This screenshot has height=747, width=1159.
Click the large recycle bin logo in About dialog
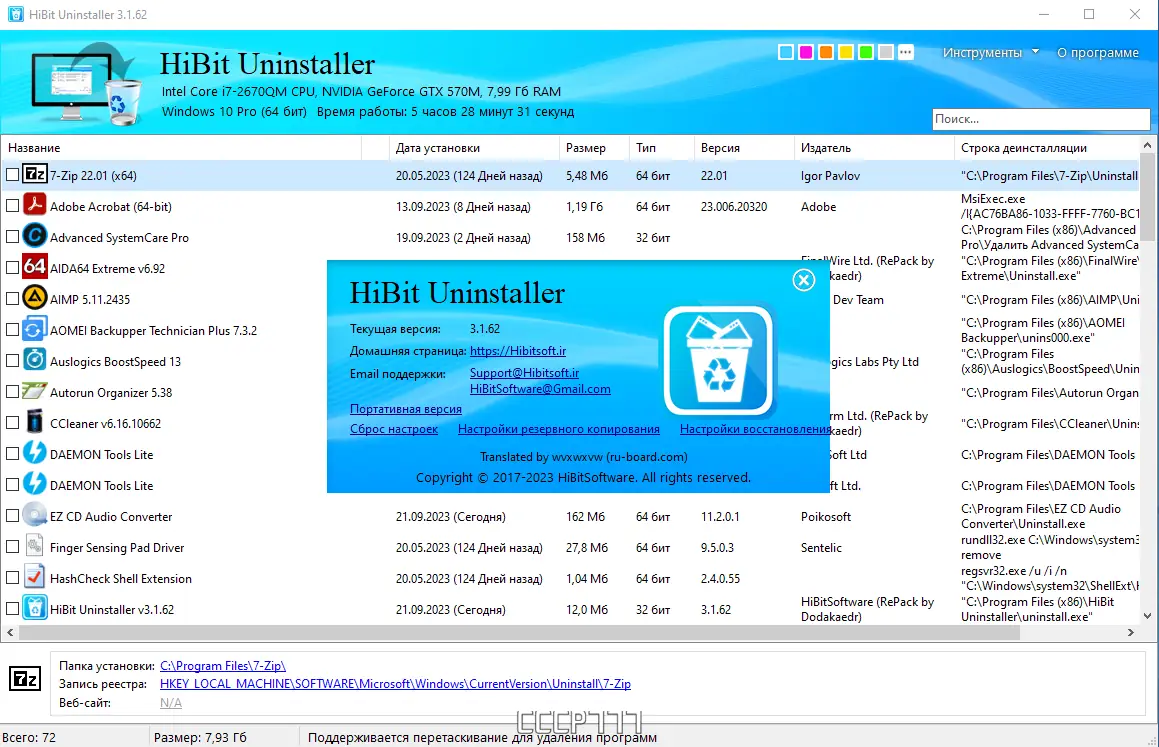pos(718,361)
